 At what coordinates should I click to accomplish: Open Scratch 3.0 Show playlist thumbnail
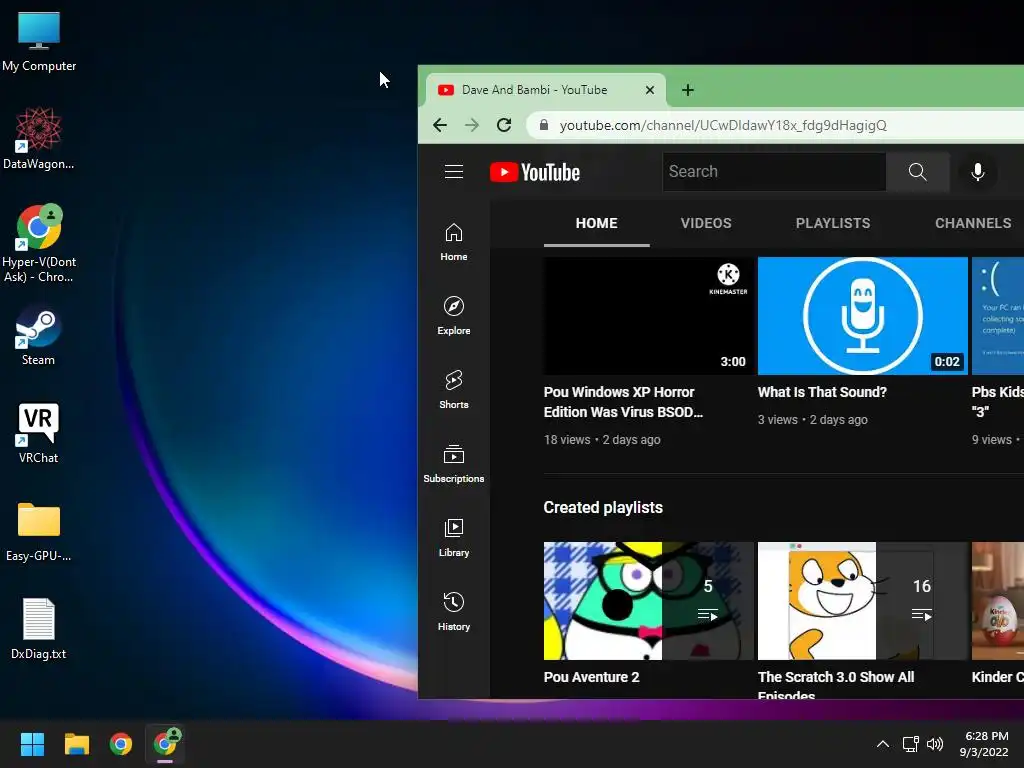coord(863,601)
